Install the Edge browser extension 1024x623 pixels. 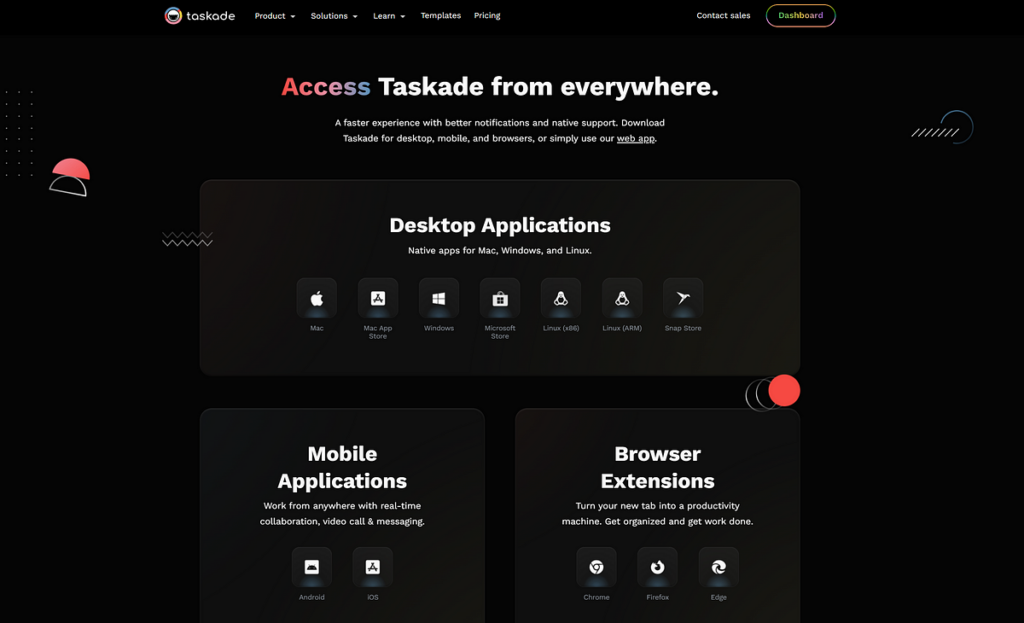[718, 567]
